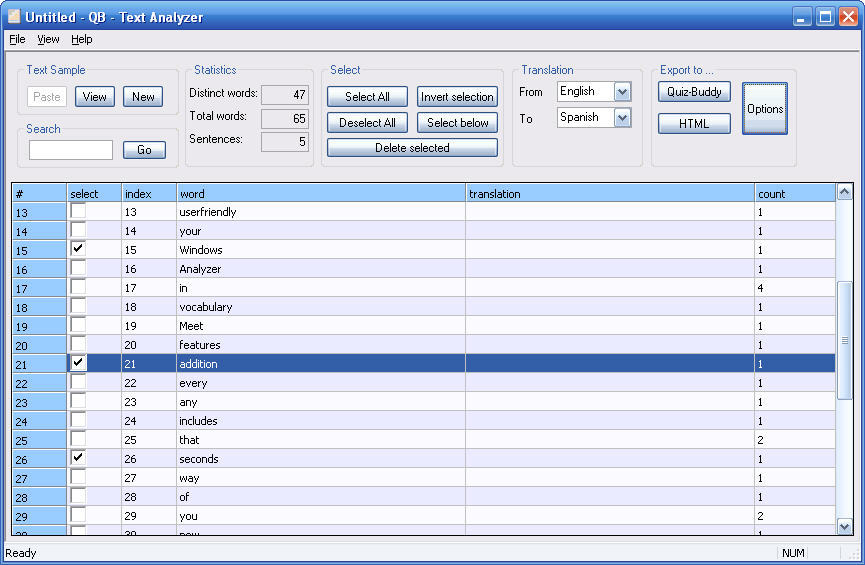Image resolution: width=865 pixels, height=565 pixels.
Task: Click the Distinct words value 47
Action: point(285,95)
